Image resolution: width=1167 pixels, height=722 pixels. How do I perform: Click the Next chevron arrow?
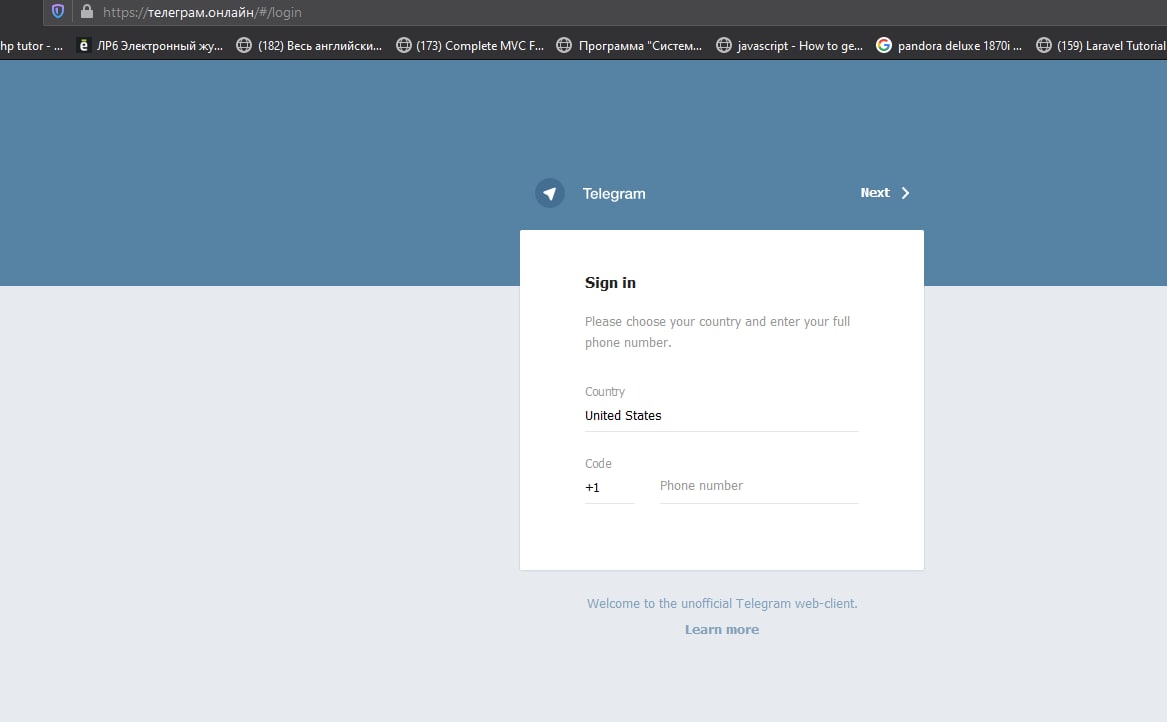[905, 193]
